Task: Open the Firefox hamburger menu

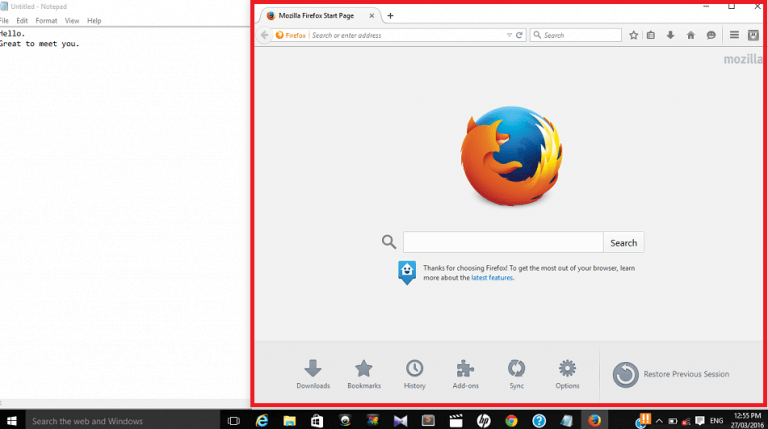Action: [734, 35]
